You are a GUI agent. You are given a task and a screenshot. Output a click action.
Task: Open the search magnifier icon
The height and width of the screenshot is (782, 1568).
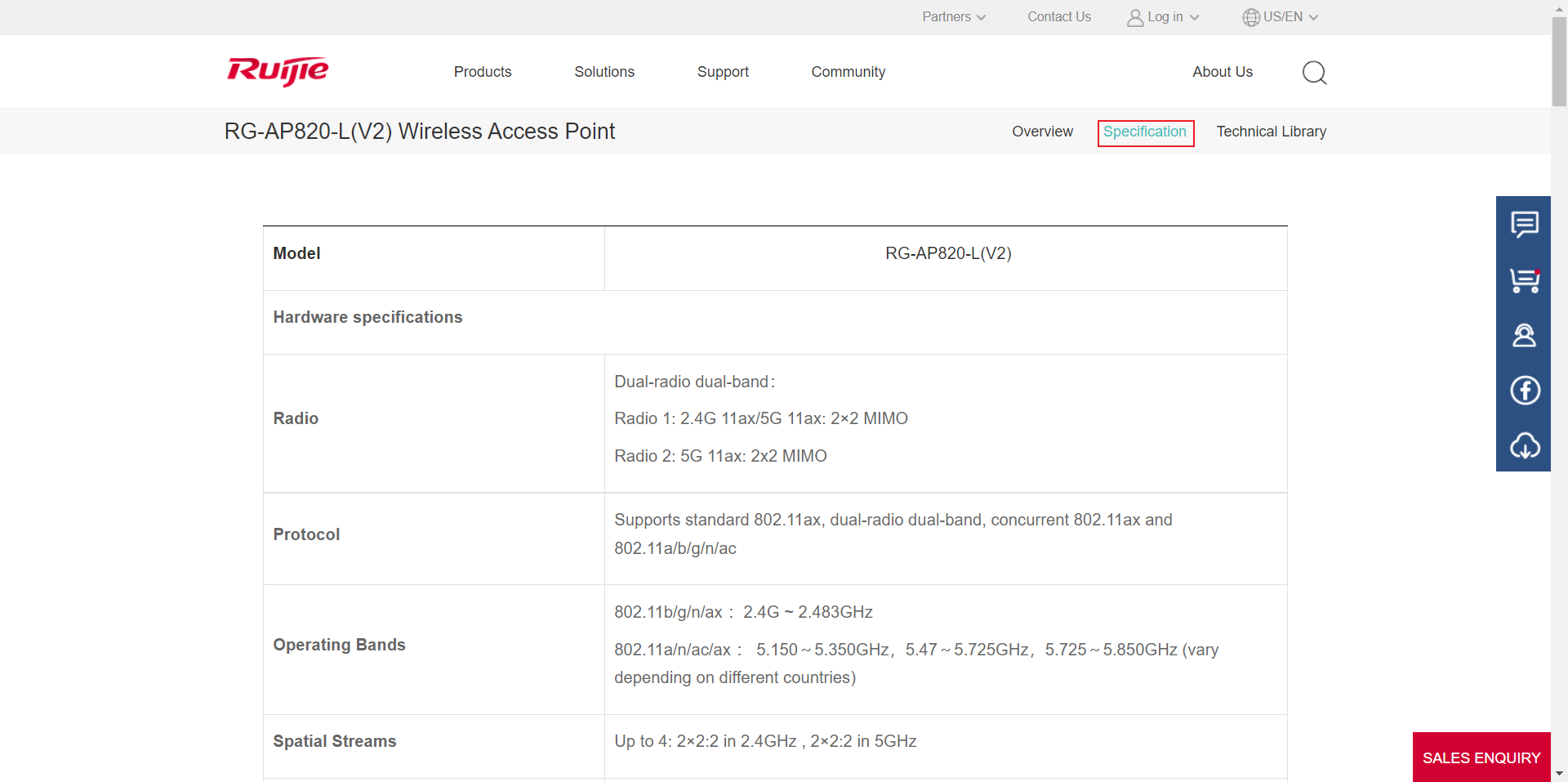click(x=1314, y=73)
